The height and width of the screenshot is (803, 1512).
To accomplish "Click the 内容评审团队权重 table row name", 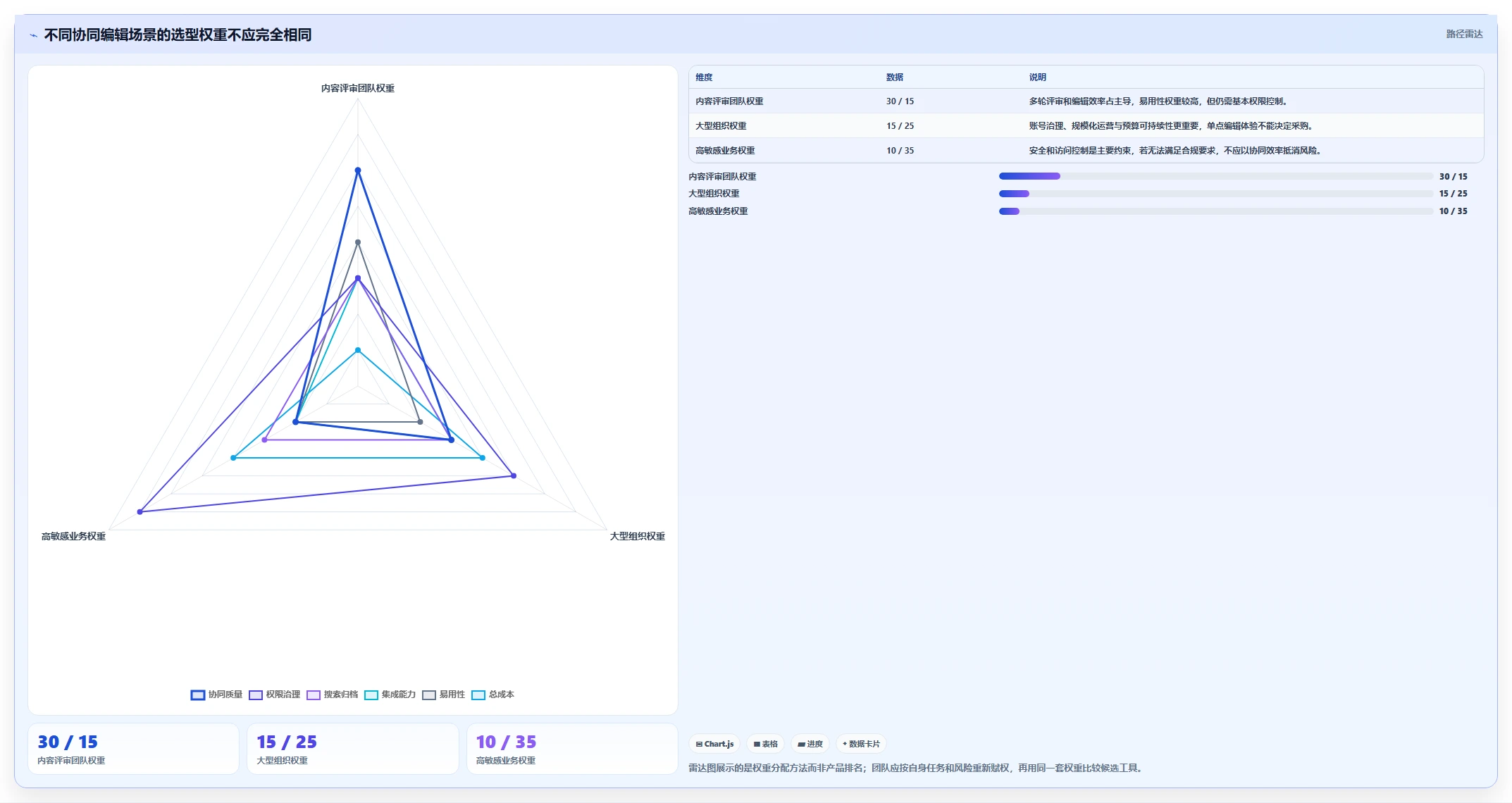I will (x=729, y=101).
